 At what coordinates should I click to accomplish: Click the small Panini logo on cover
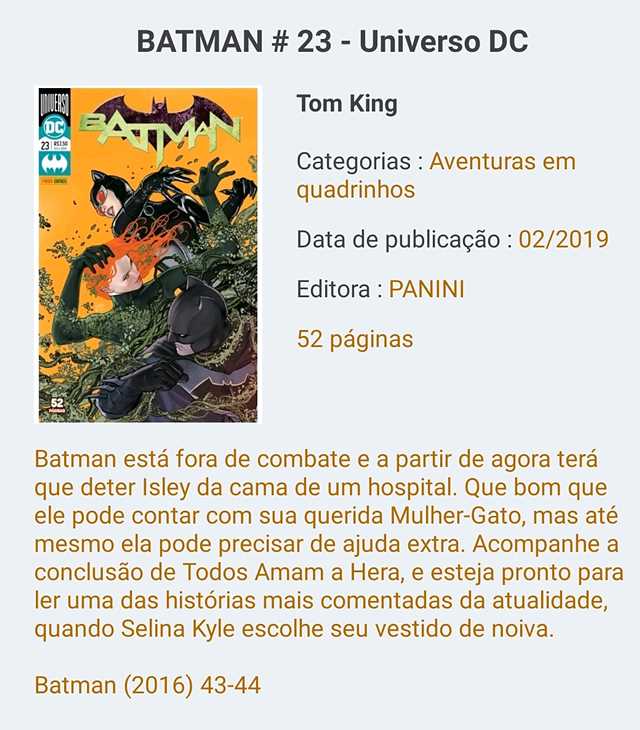[54, 180]
